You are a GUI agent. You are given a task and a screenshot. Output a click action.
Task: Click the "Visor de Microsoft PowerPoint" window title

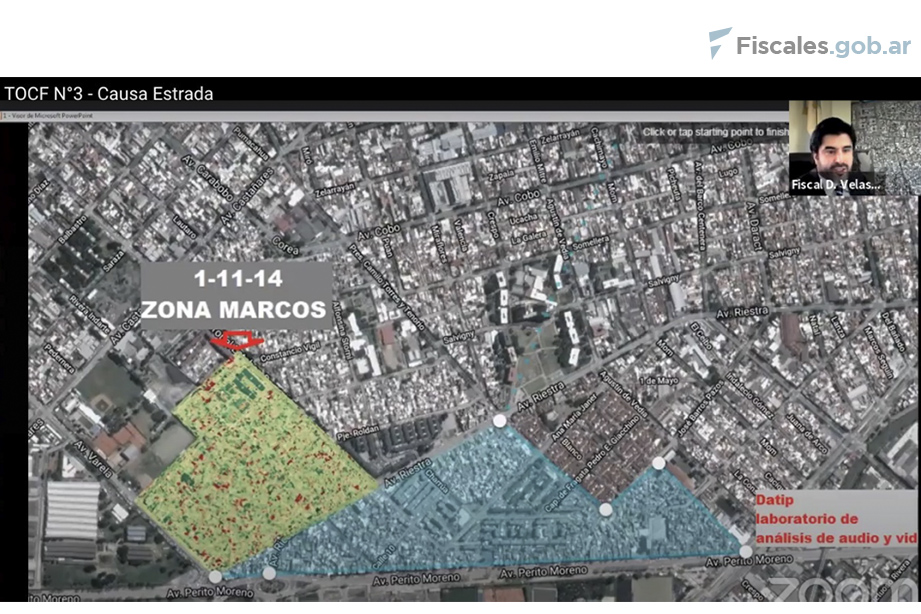(x=60, y=116)
